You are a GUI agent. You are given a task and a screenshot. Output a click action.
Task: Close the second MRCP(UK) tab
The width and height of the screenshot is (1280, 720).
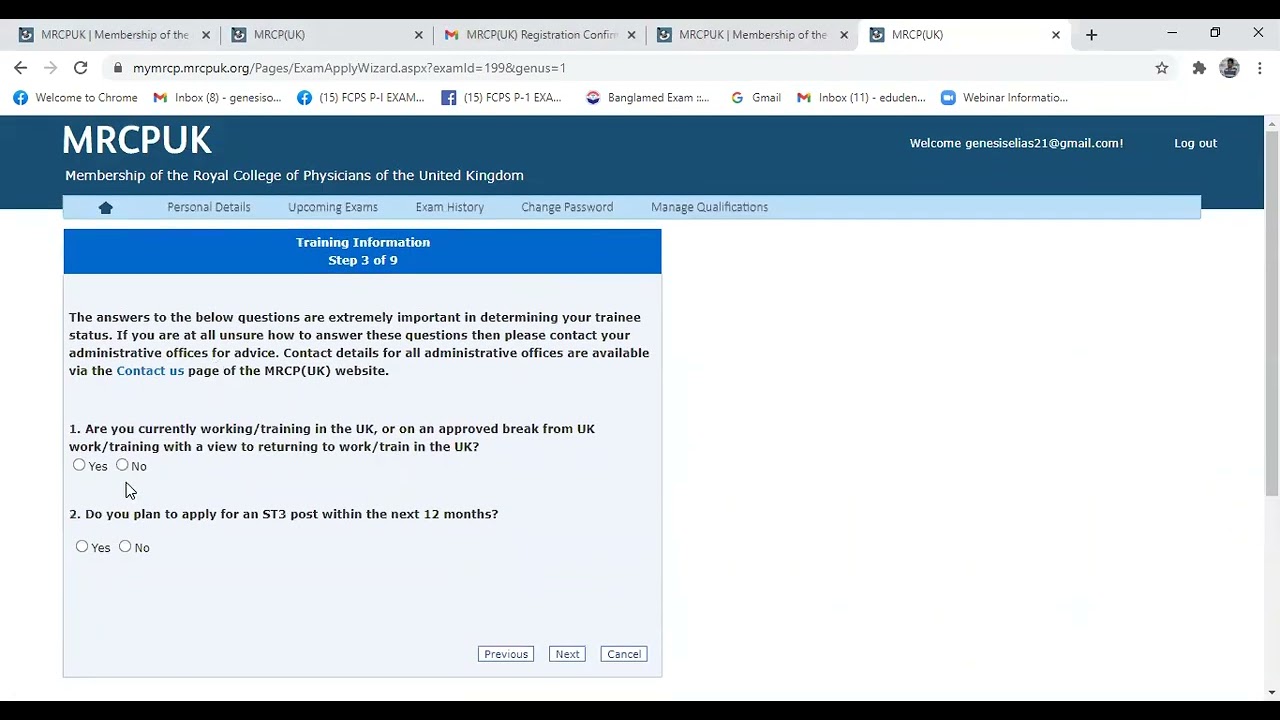(x=419, y=35)
